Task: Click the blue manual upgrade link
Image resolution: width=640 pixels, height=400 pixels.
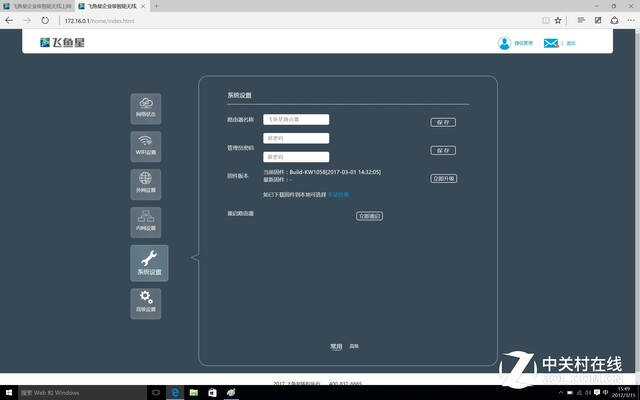Action: [x=338, y=195]
